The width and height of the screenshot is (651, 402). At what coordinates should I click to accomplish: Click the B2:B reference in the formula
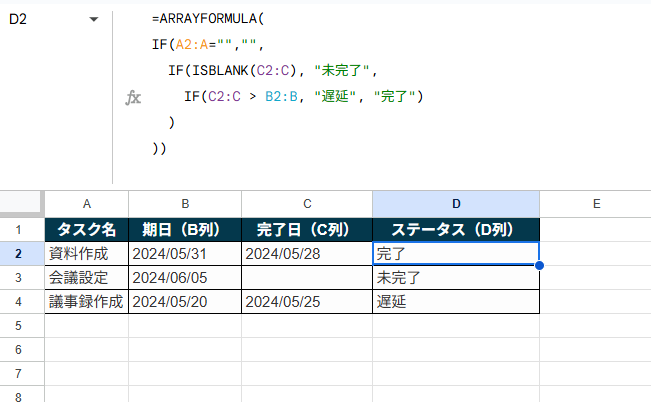click(281, 97)
